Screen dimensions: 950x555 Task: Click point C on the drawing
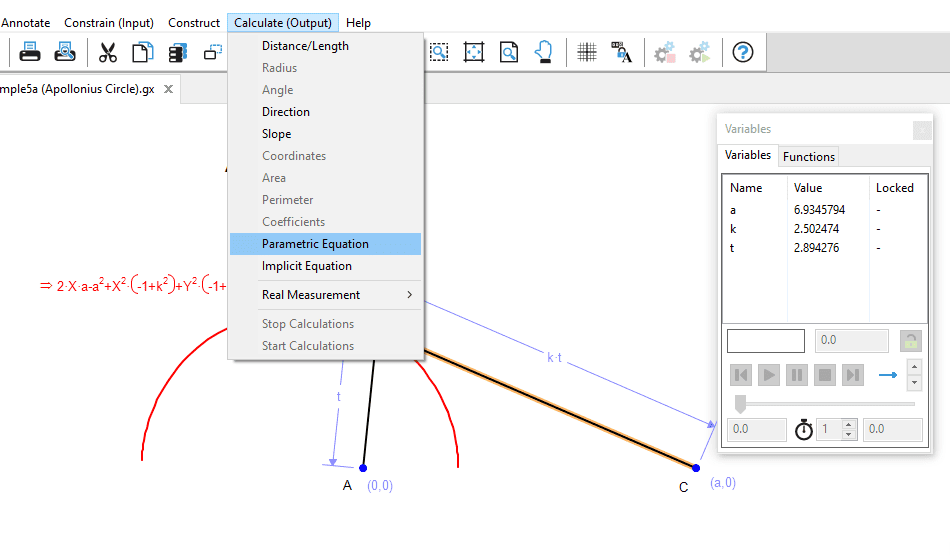[696, 468]
